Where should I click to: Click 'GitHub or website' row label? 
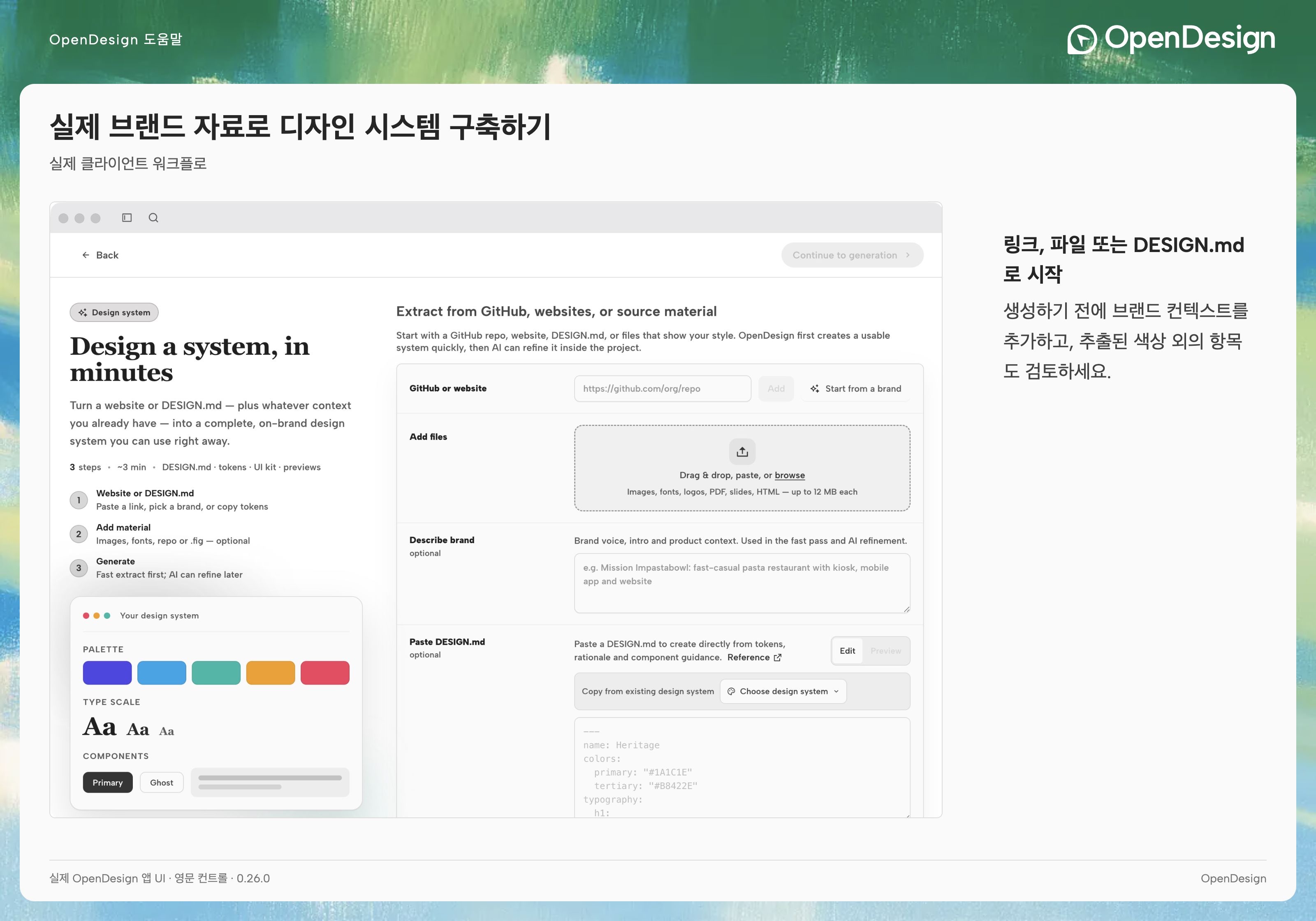(448, 389)
